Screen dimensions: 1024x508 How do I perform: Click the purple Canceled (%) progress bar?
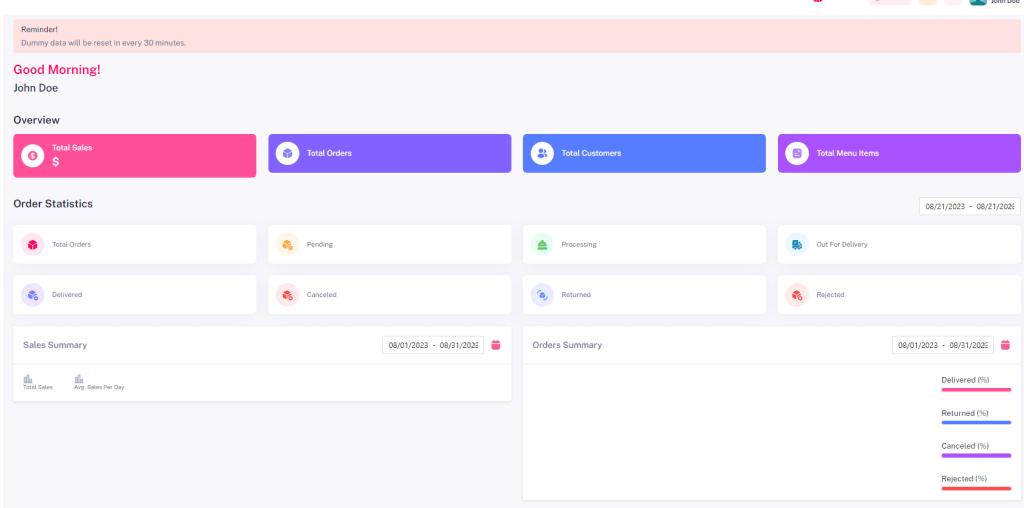(976, 455)
